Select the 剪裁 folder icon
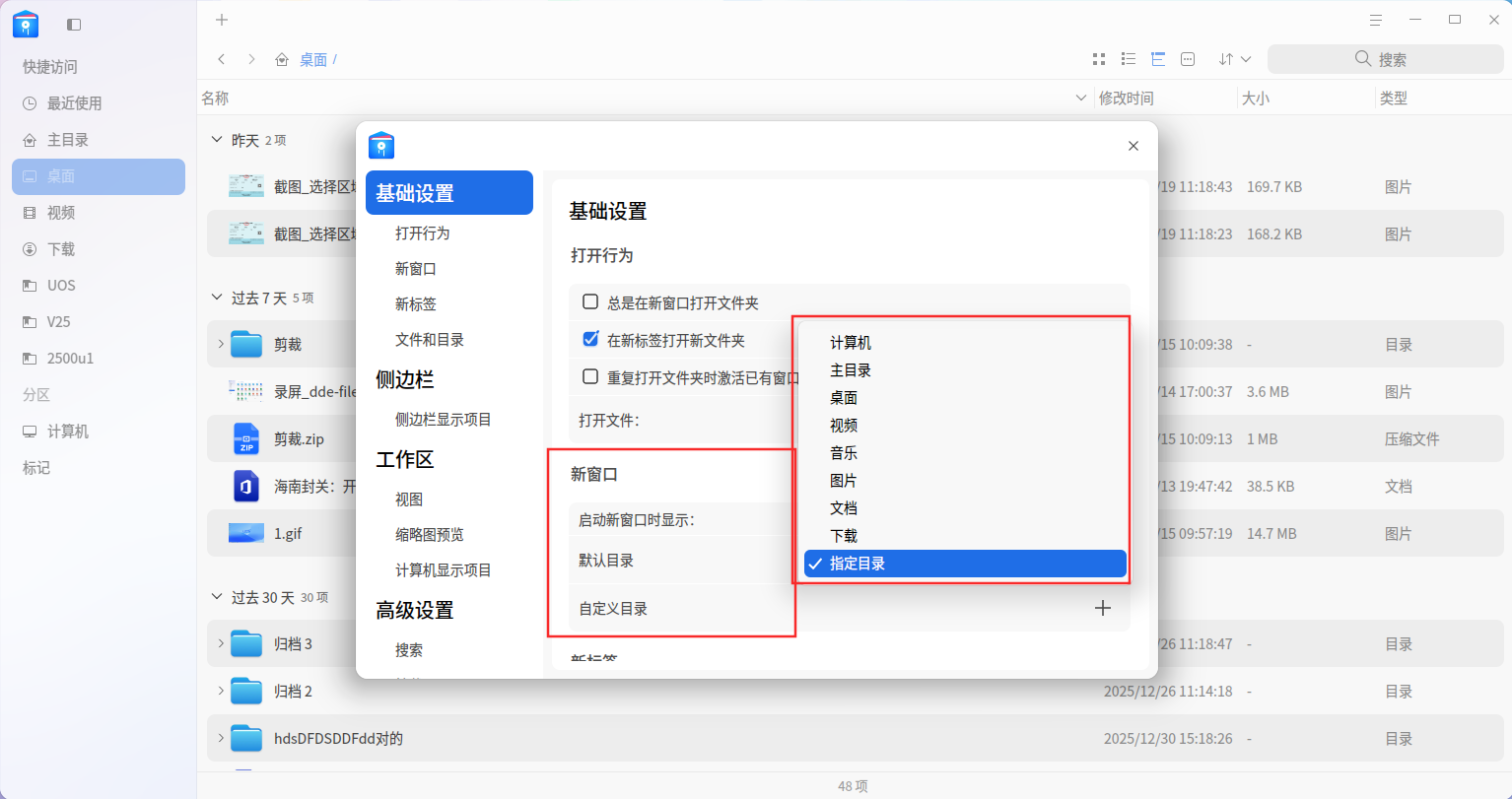1512x799 pixels. click(x=245, y=345)
